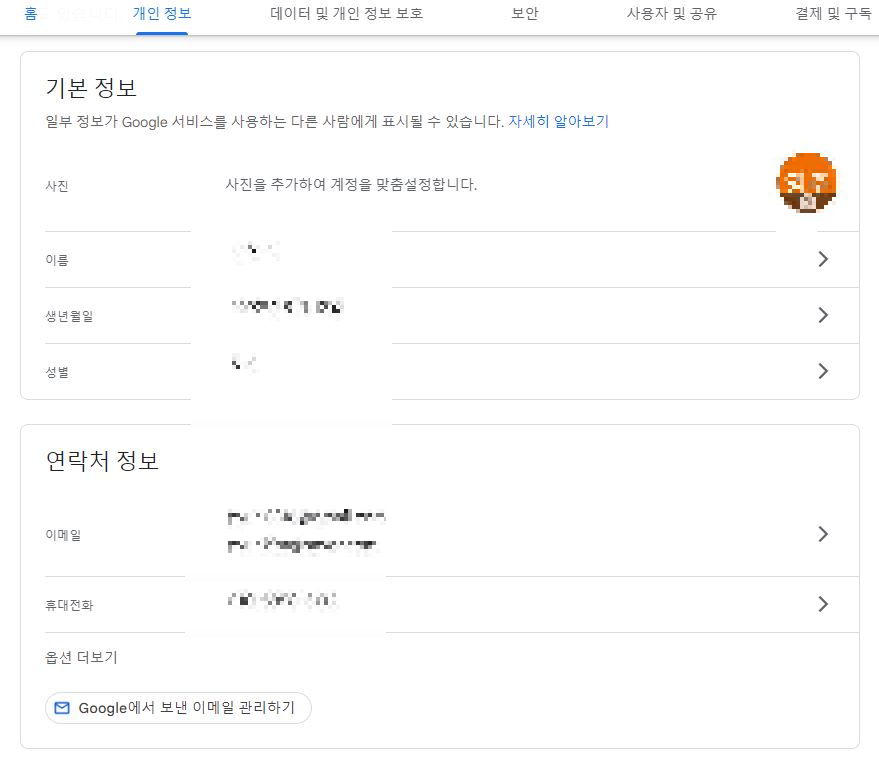The width and height of the screenshot is (879, 765).
Task: Open the 데이터 및 개인 정보 보호 tab
Action: point(345,14)
